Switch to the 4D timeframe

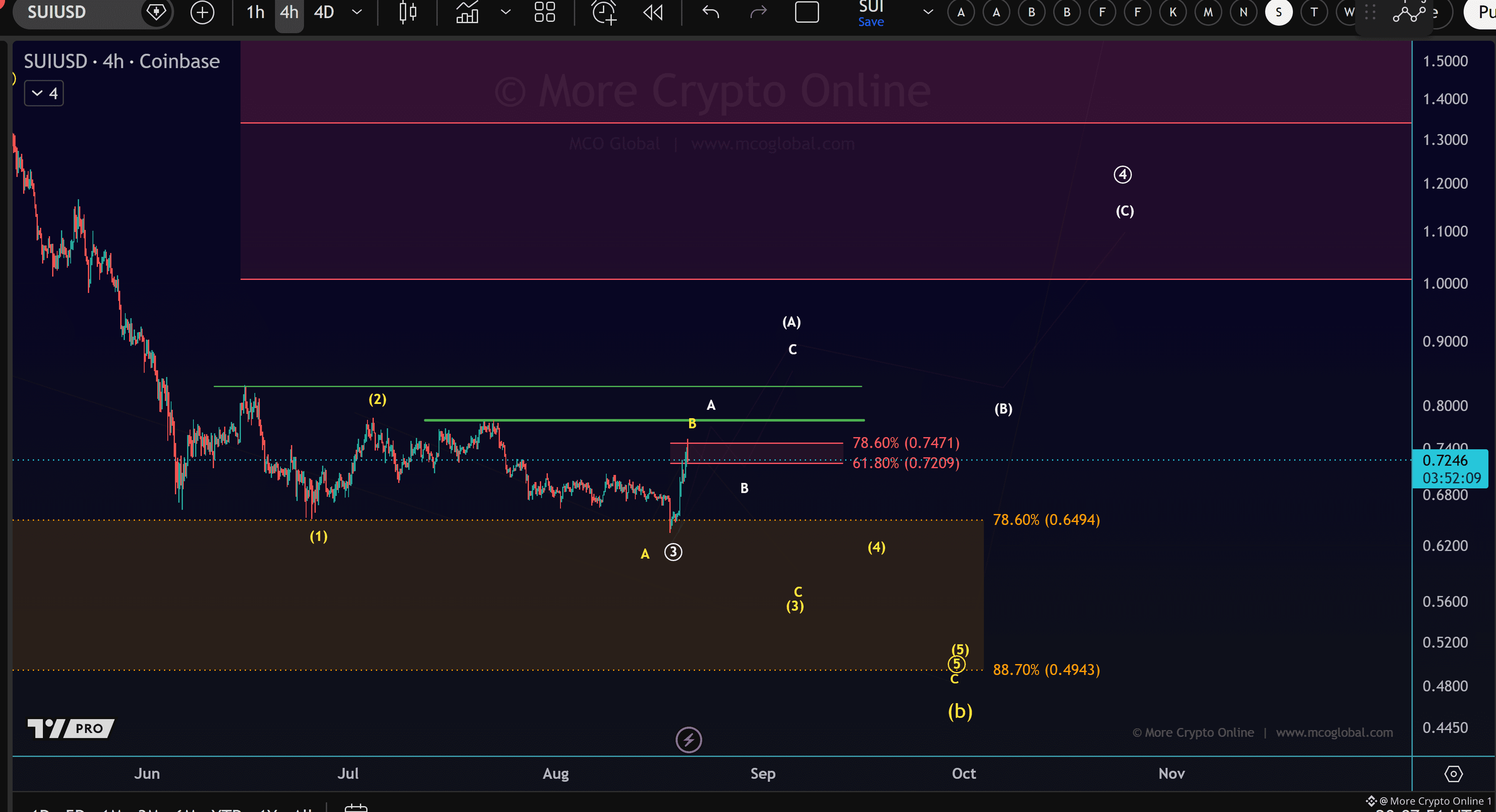coord(324,12)
